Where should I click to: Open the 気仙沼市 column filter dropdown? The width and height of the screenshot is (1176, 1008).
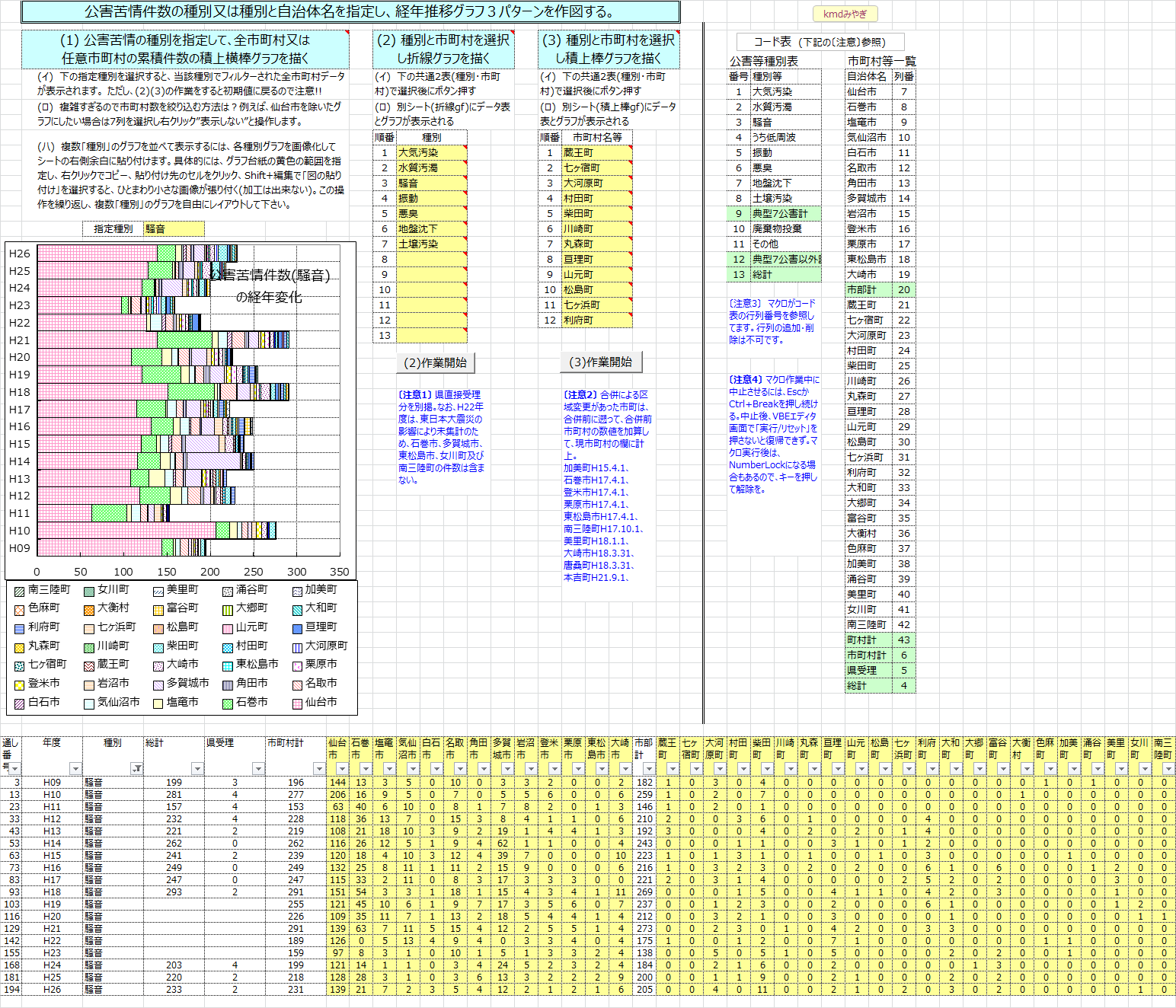[x=413, y=769]
